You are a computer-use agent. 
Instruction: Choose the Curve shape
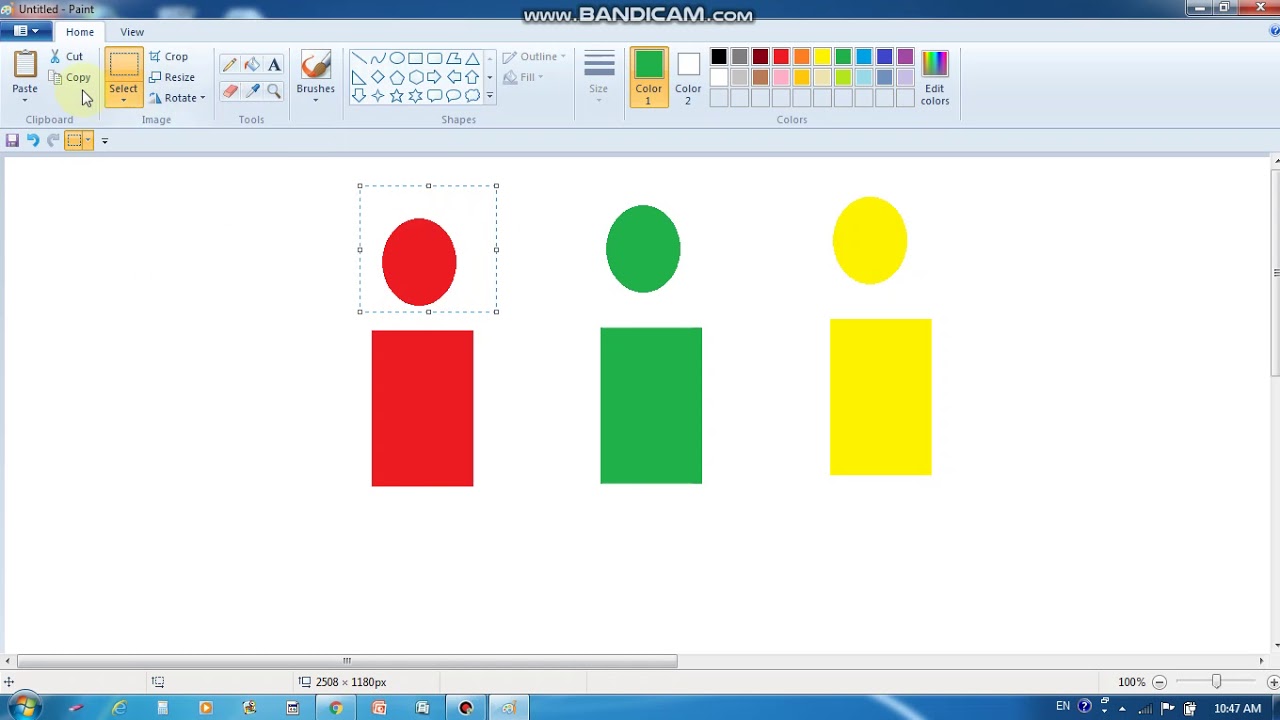click(x=378, y=58)
